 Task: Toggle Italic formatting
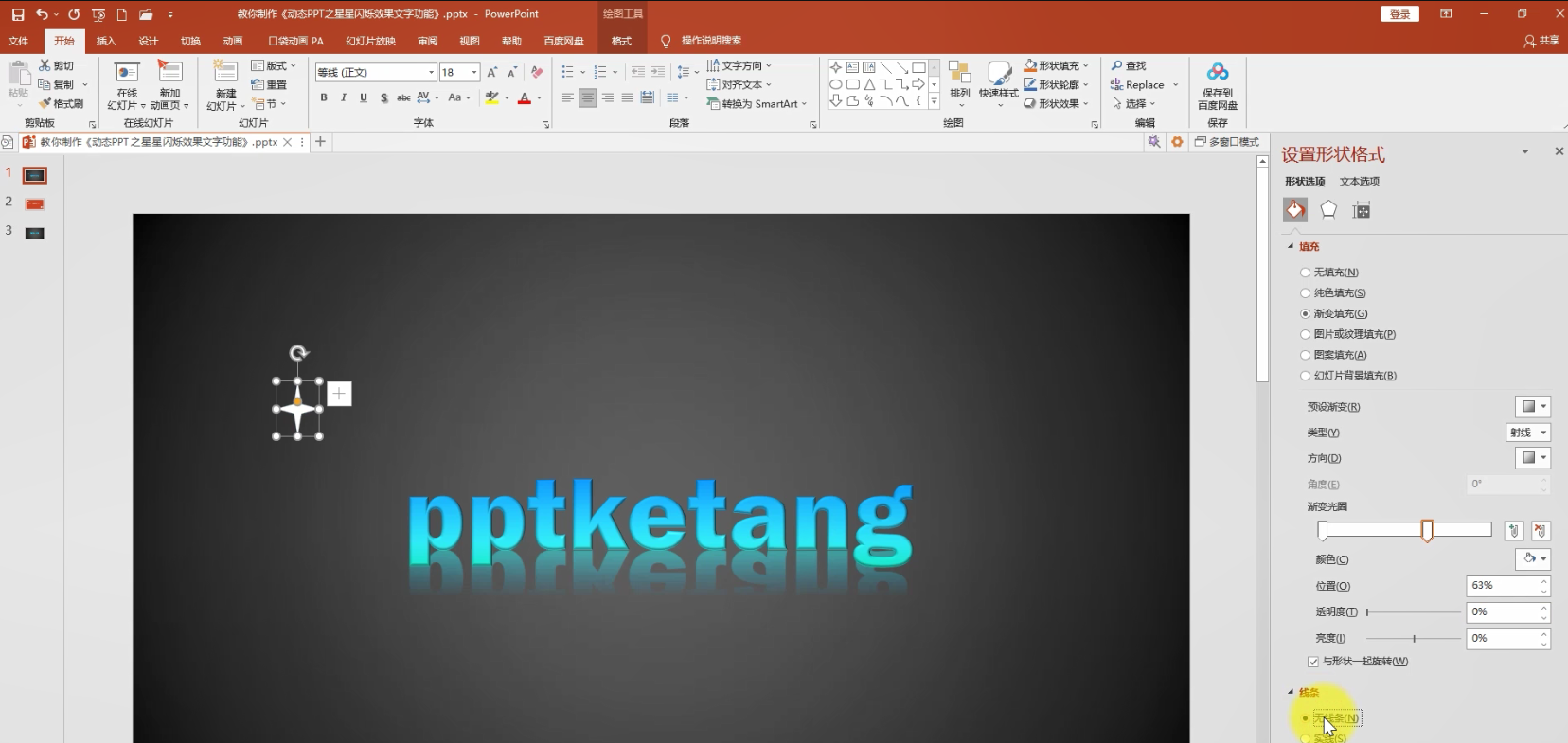[344, 97]
